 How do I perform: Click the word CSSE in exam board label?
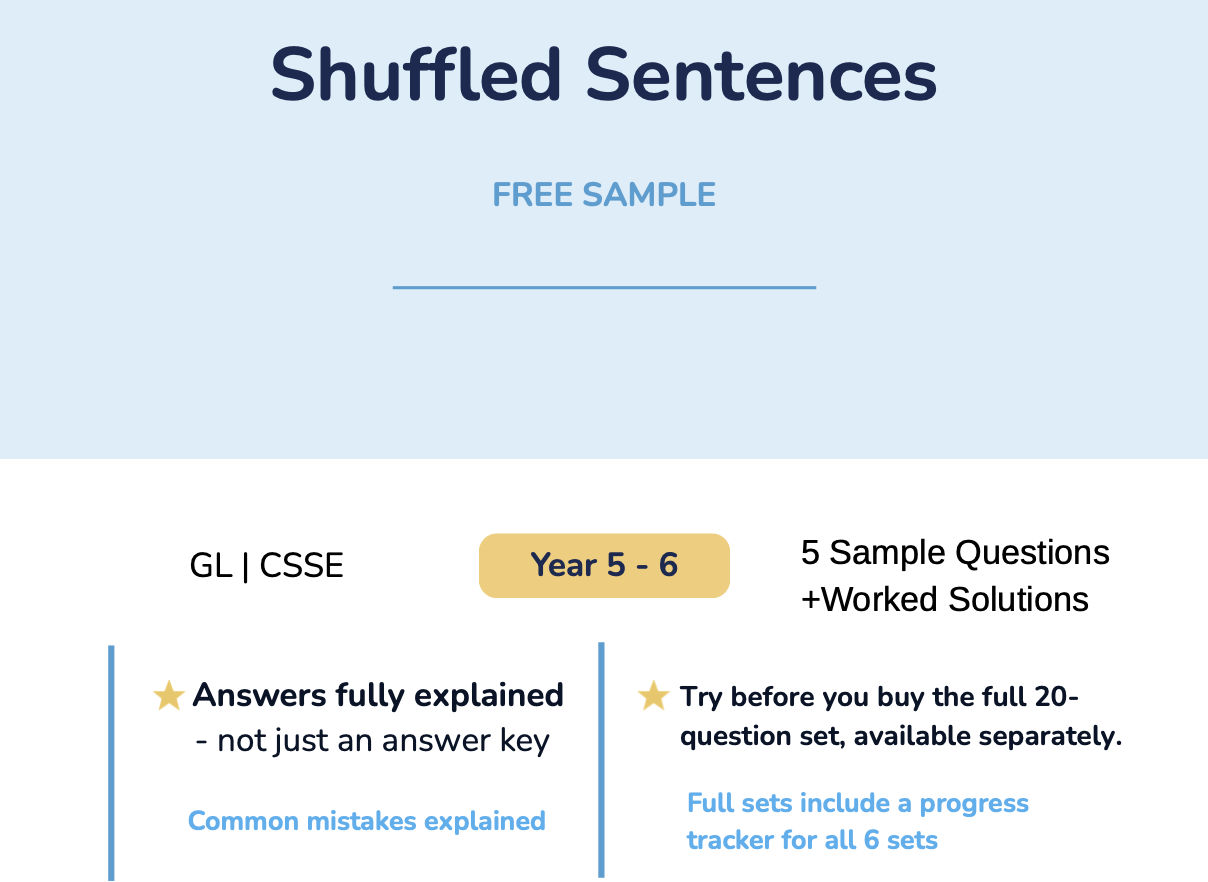tap(301, 566)
